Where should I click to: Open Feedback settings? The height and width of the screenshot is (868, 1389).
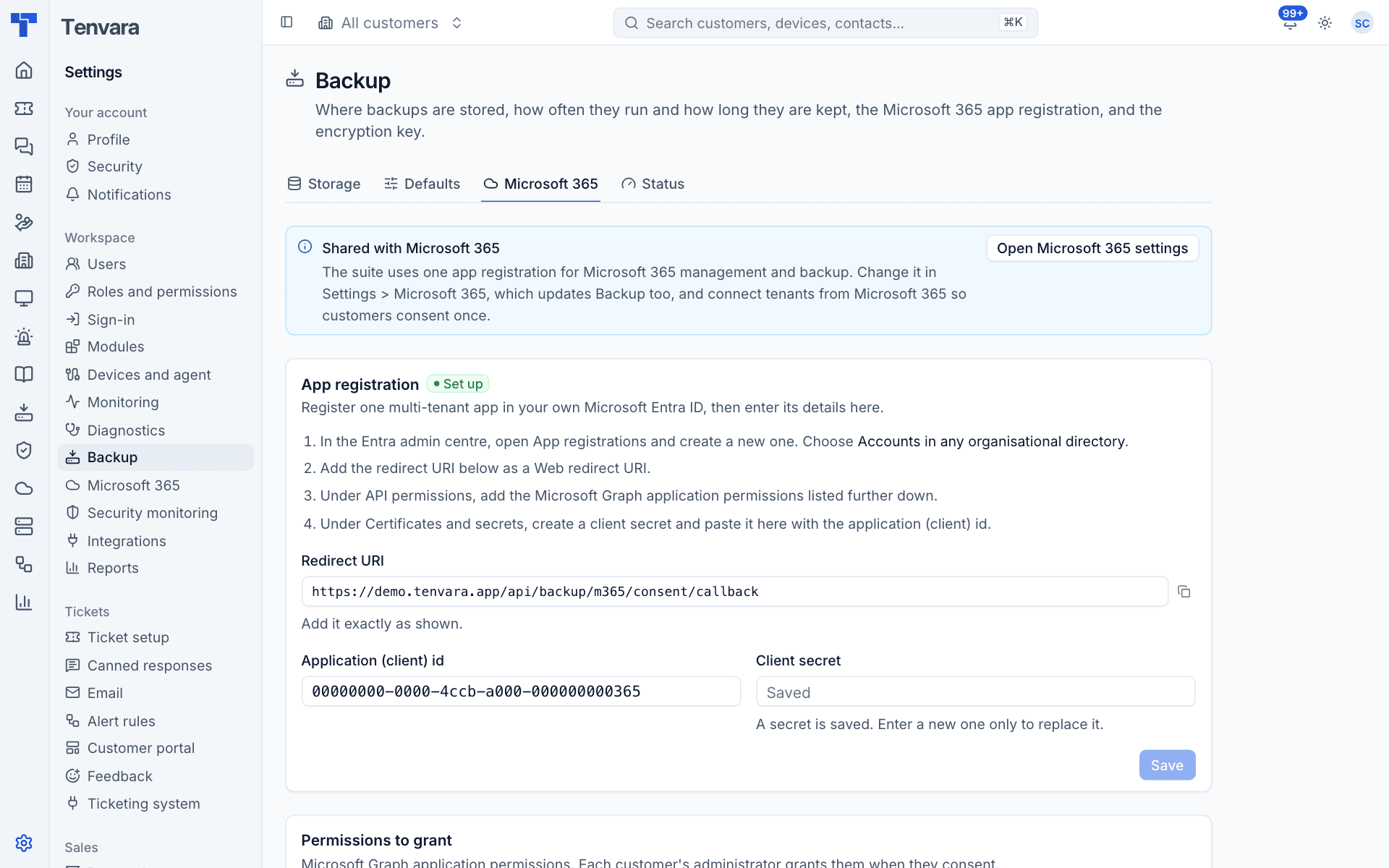[x=156, y=776]
